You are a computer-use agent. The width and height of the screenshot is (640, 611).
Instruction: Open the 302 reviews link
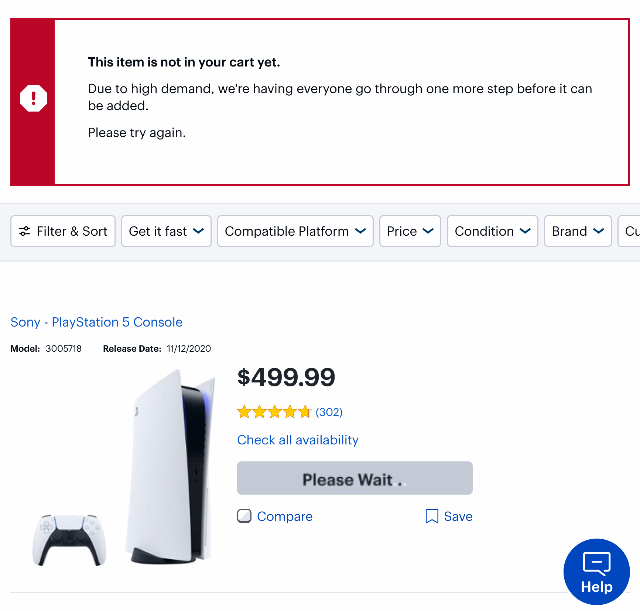tap(329, 412)
